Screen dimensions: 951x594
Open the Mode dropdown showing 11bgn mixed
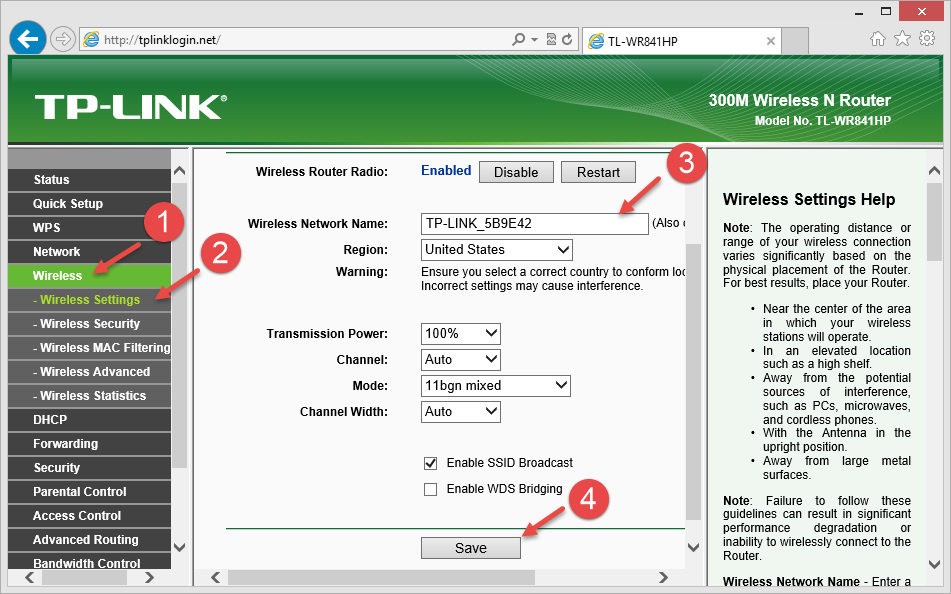496,385
